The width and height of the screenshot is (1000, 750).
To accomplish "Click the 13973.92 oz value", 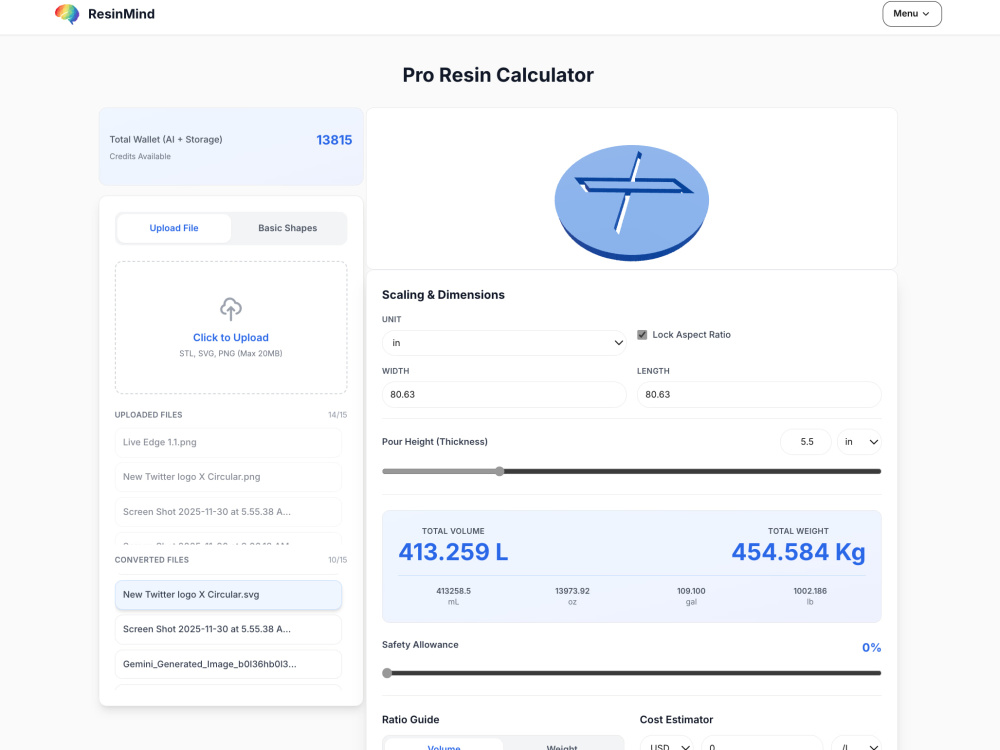I will [x=572, y=591].
